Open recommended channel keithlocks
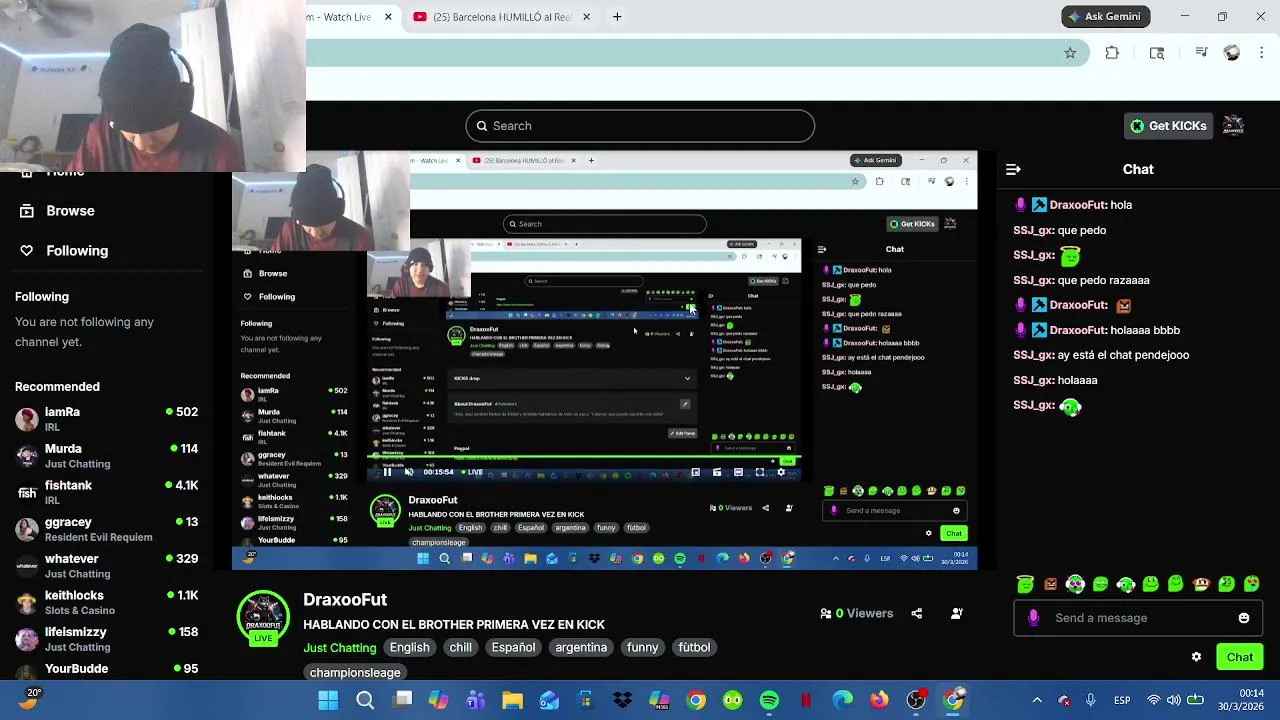The height and width of the screenshot is (720, 1280). [x=106, y=602]
